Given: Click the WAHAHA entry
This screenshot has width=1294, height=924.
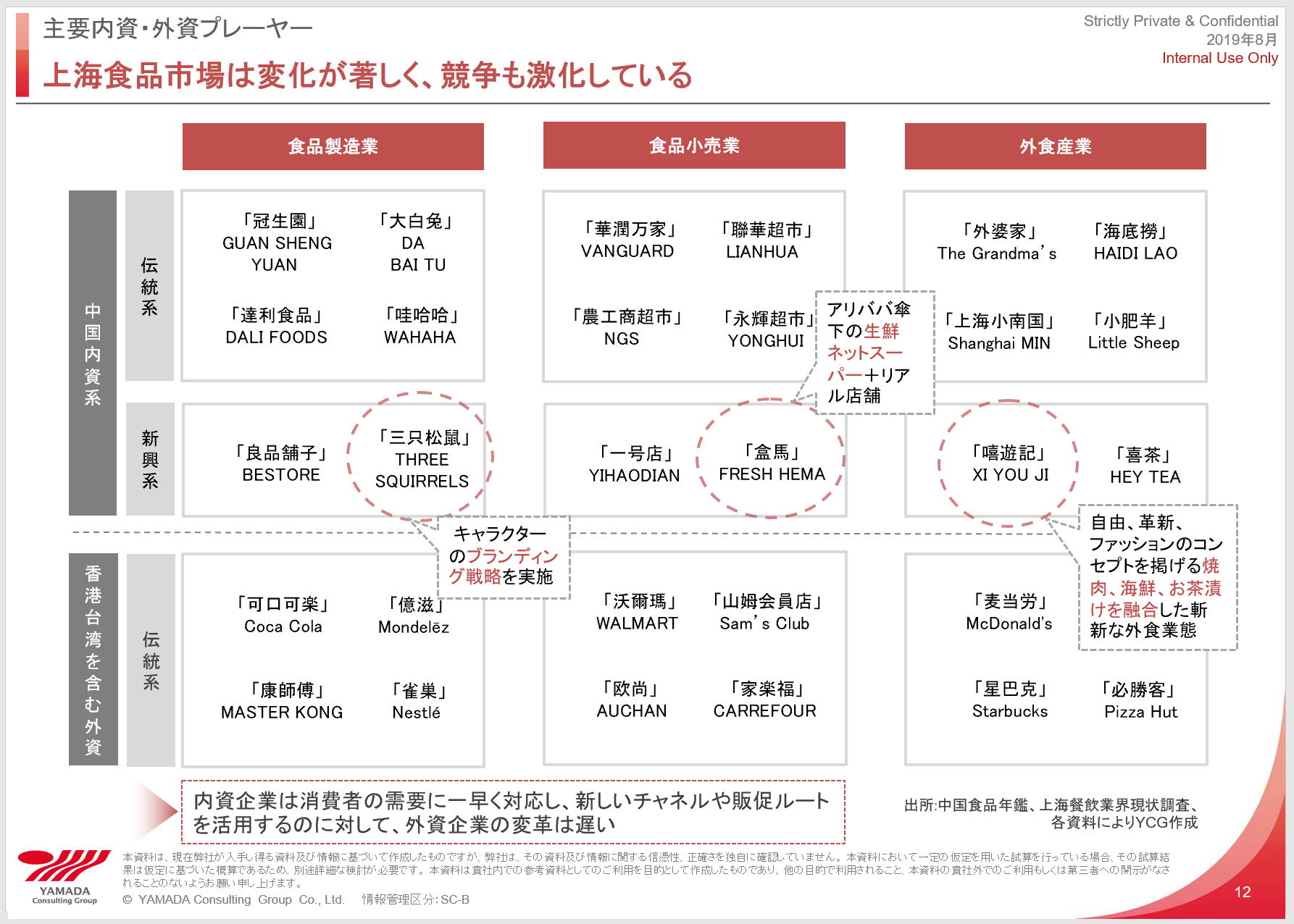Looking at the screenshot, I should point(420,326).
